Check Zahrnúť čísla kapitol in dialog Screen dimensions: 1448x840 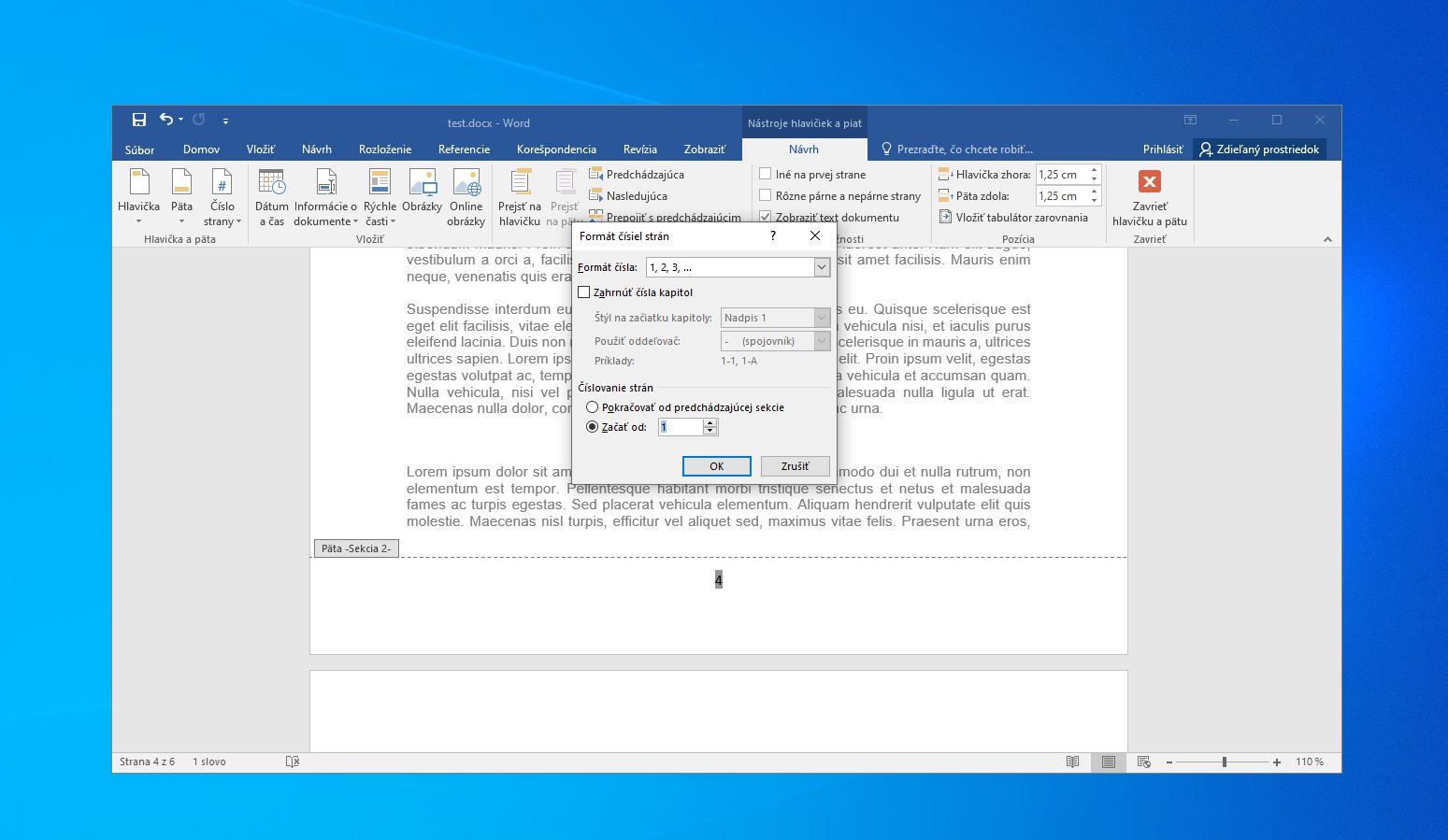click(584, 292)
